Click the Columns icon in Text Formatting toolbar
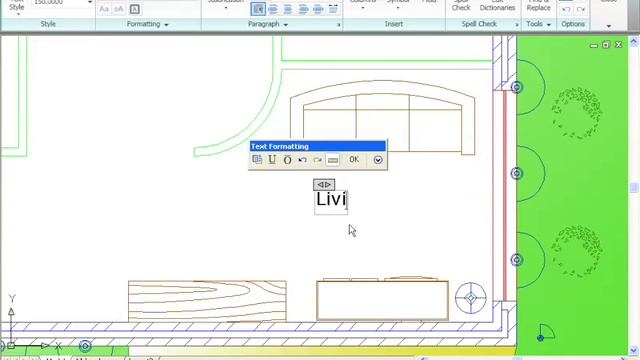Viewport: 640px width, 360px height. coord(257,160)
